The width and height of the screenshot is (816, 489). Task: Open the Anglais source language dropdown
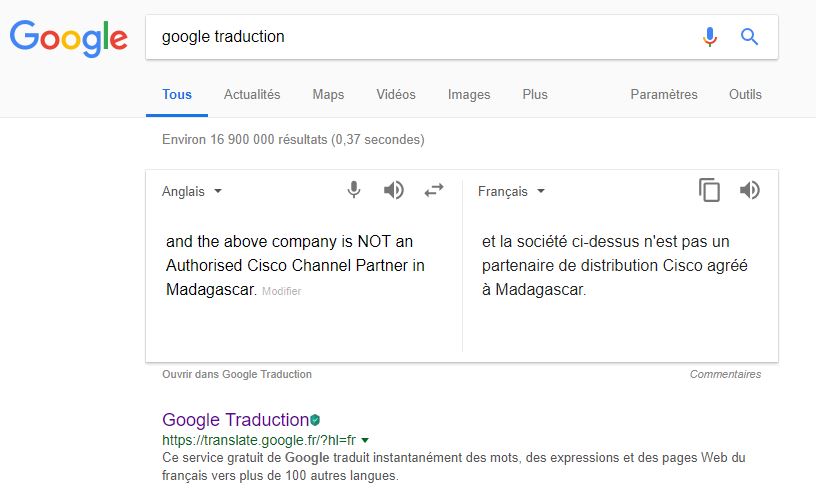tap(192, 191)
